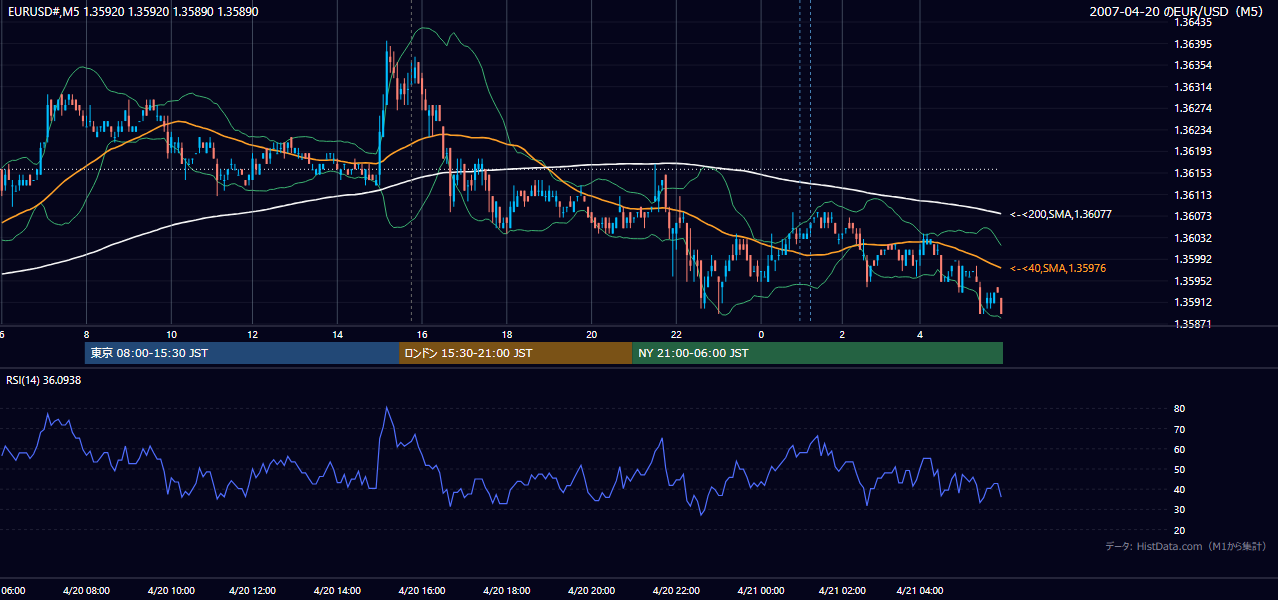This screenshot has height=600, width=1278.
Task: Click price level 1.35912 on the axis
Action: tap(1194, 302)
